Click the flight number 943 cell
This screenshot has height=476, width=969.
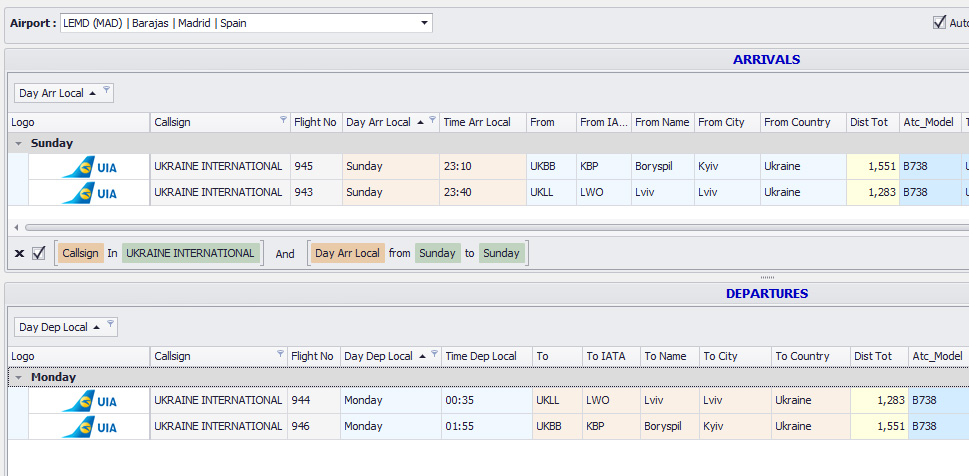[x=316, y=192]
